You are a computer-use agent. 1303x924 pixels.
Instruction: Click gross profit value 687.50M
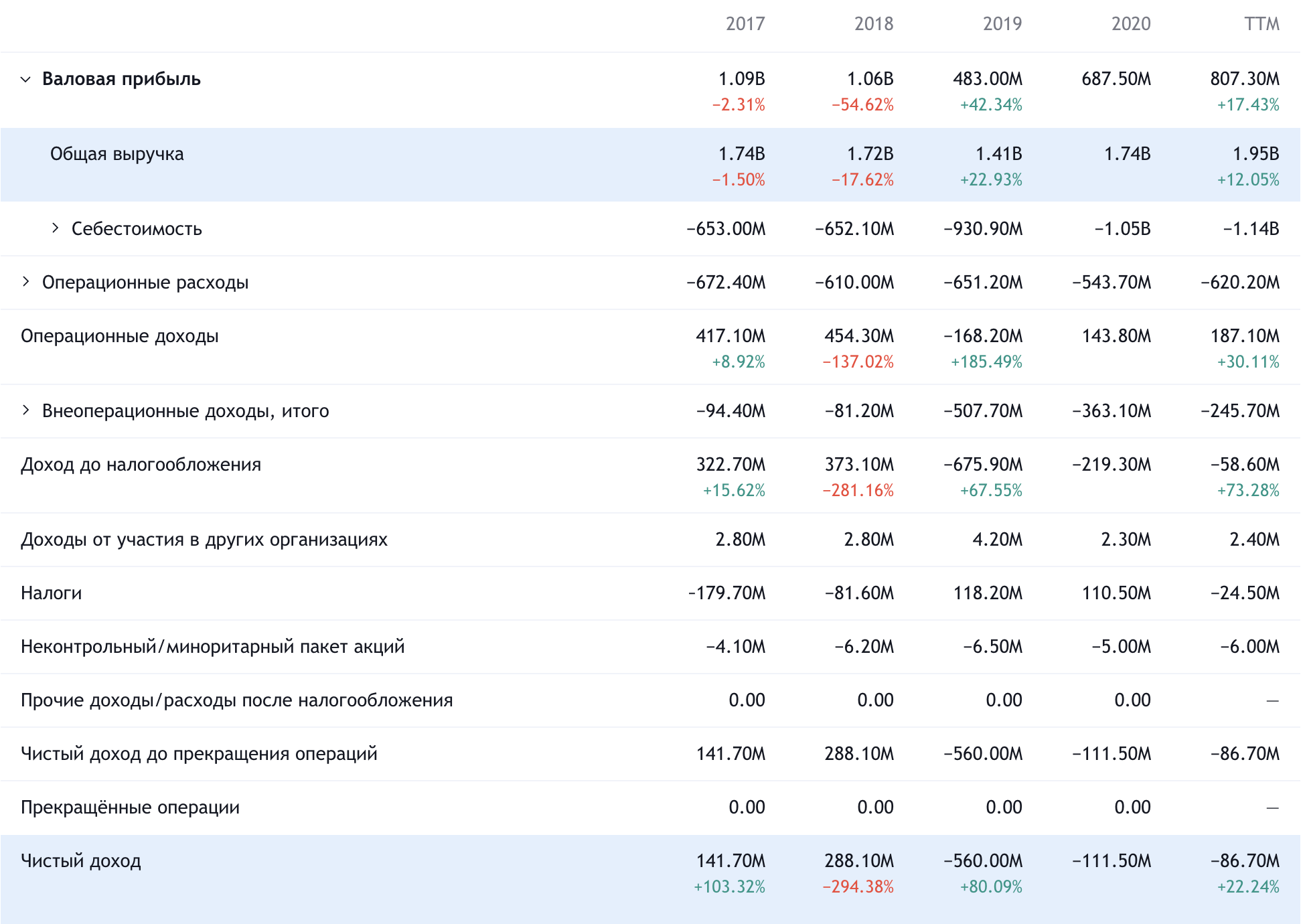[1116, 79]
